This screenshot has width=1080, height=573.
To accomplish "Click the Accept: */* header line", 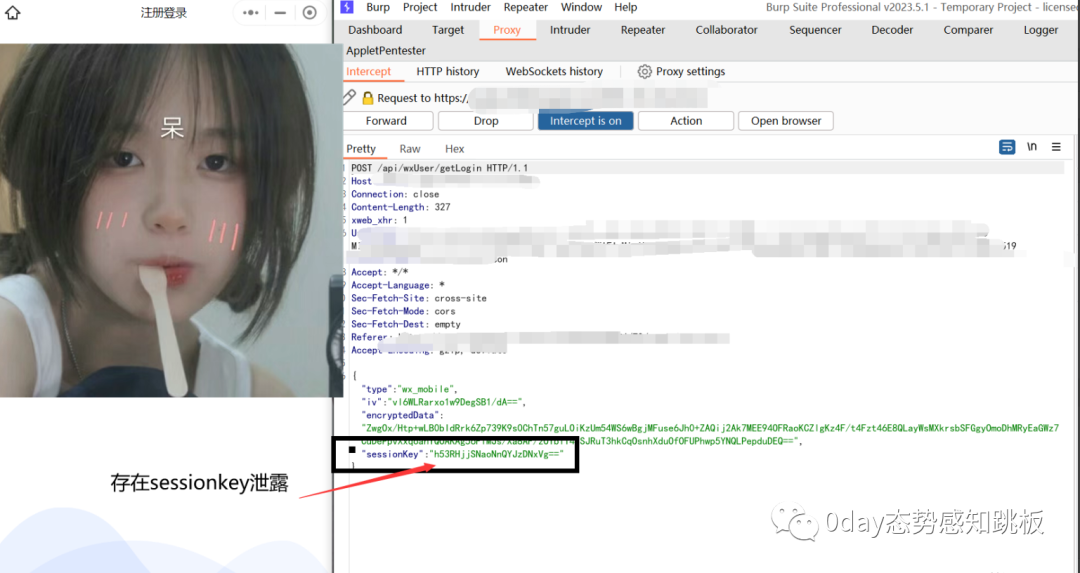I will pos(380,272).
